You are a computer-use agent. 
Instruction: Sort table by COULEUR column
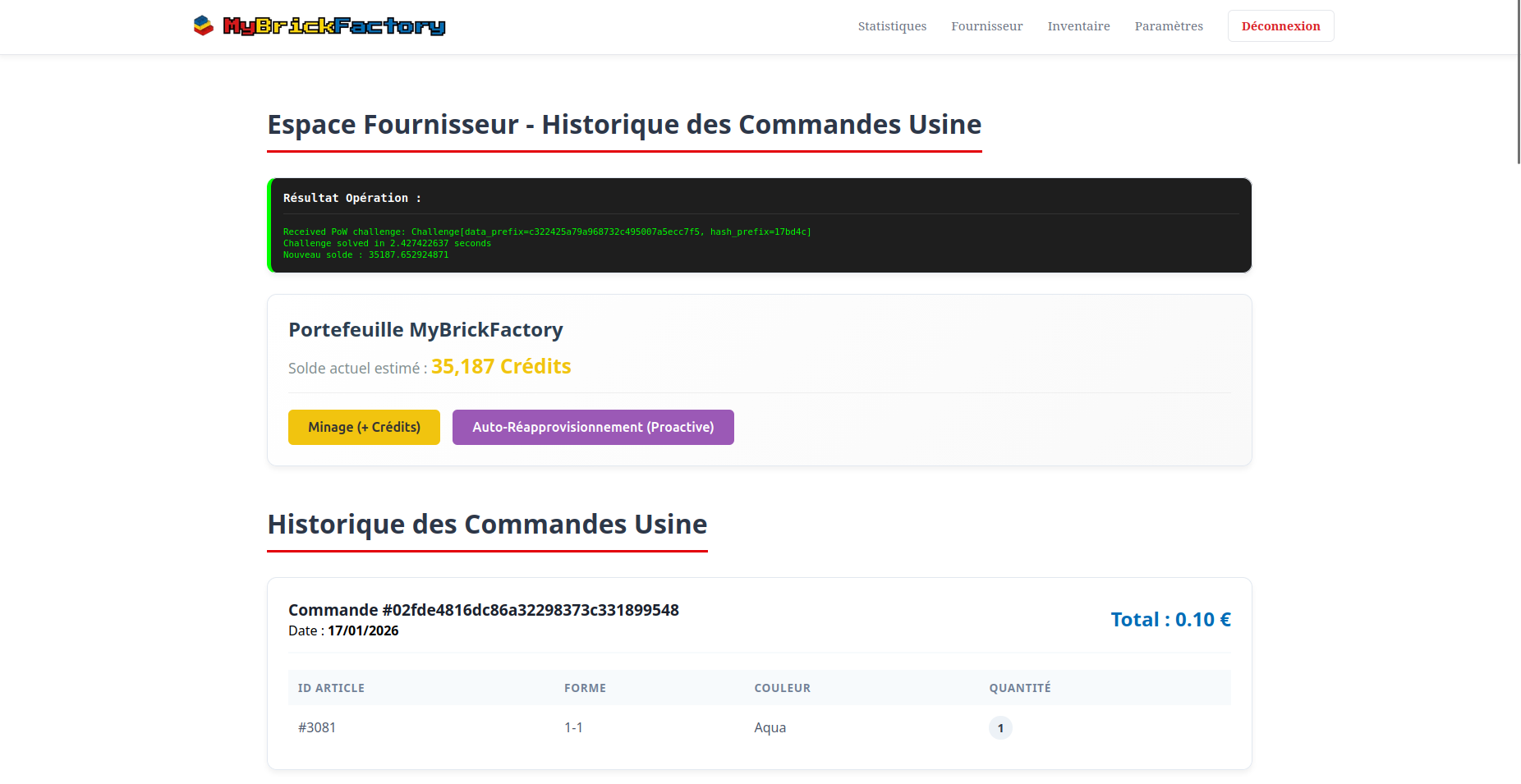pos(782,688)
